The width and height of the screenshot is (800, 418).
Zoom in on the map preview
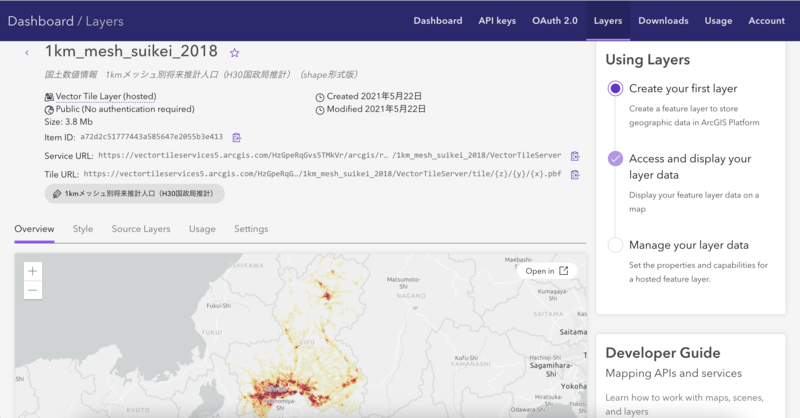pyautogui.click(x=33, y=271)
